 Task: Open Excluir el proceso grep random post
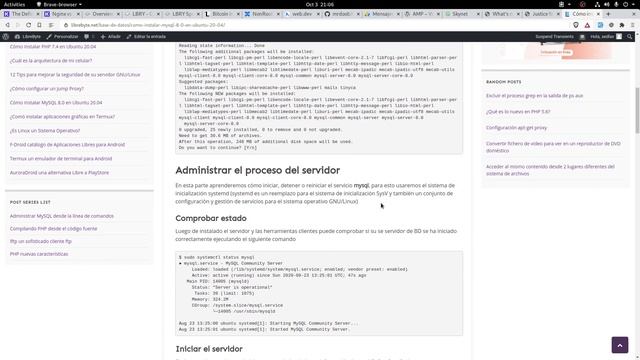point(534,96)
